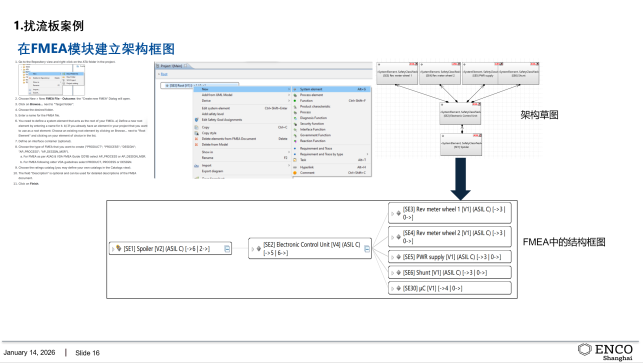The image size is (643, 363).
Task: Click Rev meter wheel 1 block in sketch
Action: [x=397, y=73]
